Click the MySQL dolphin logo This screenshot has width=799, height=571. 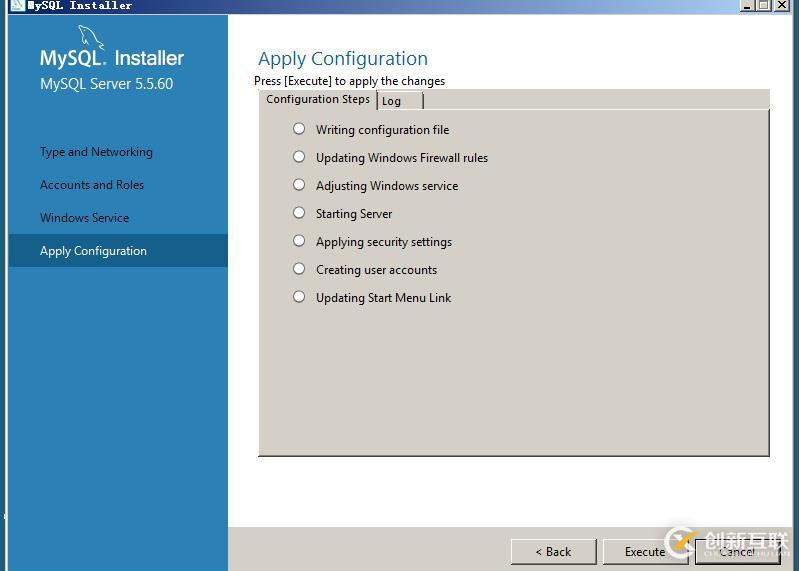click(x=91, y=38)
